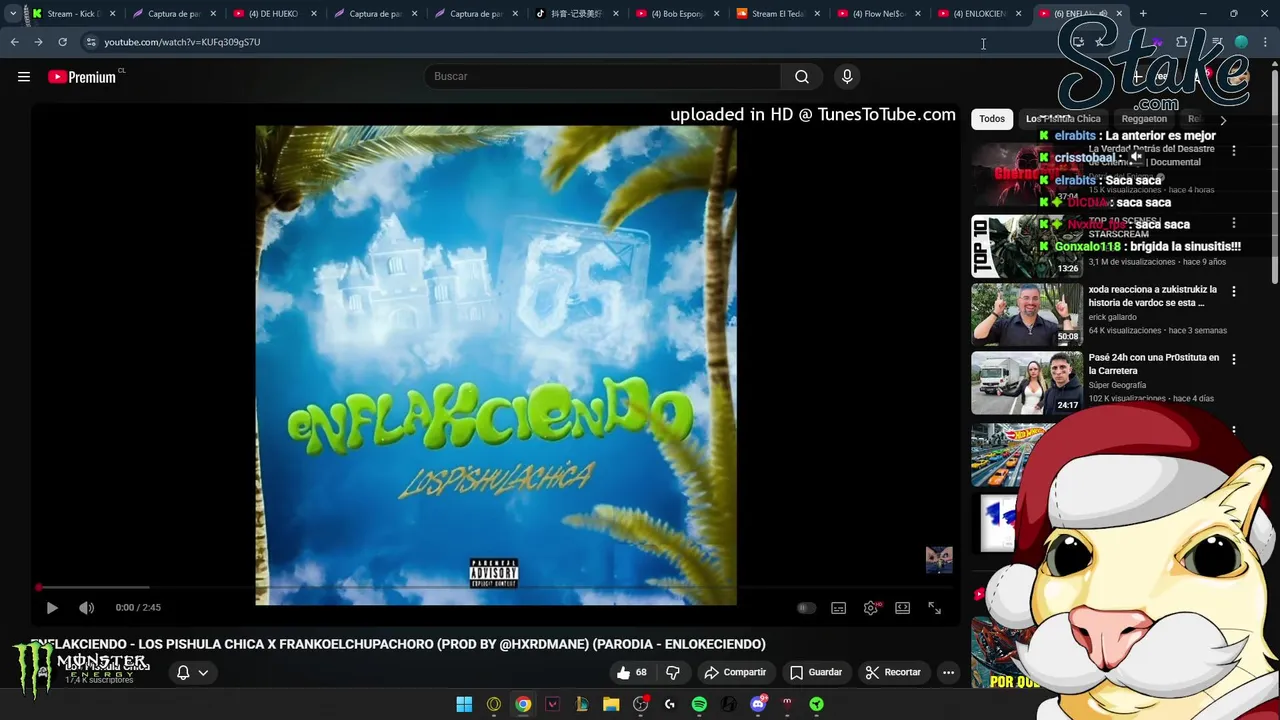The image size is (1280, 720).
Task: View site information icon in address bar
Action: (x=91, y=42)
